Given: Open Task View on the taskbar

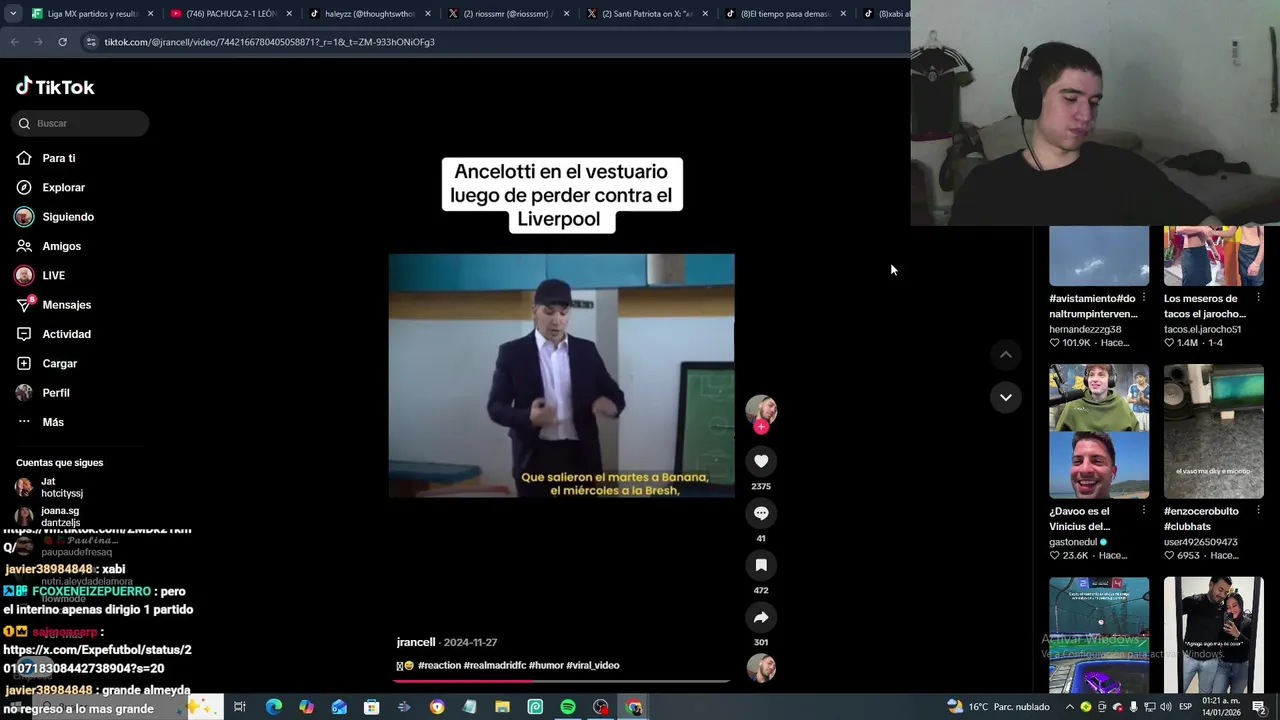Looking at the screenshot, I should 240,707.
